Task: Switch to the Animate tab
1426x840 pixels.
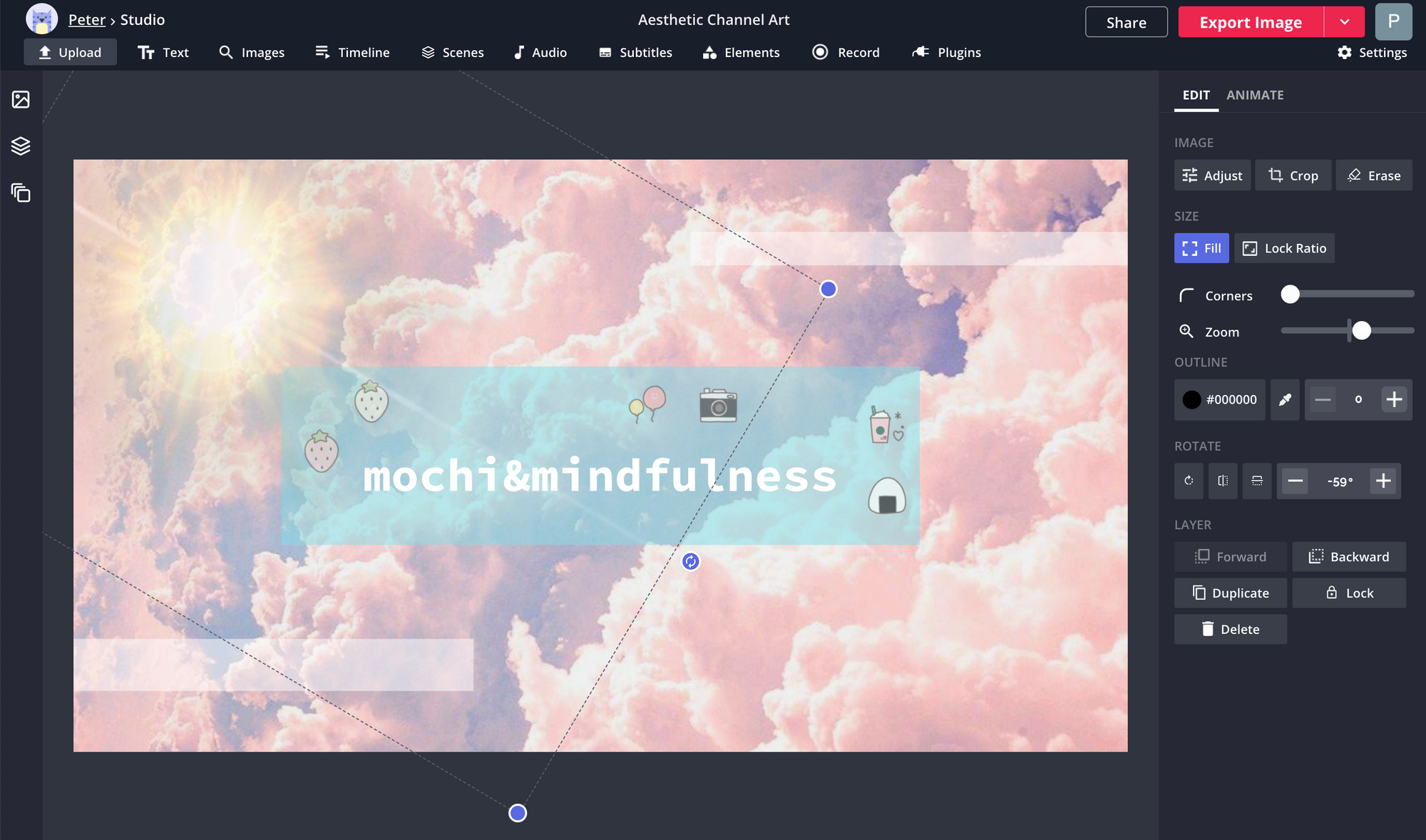Action: point(1255,94)
